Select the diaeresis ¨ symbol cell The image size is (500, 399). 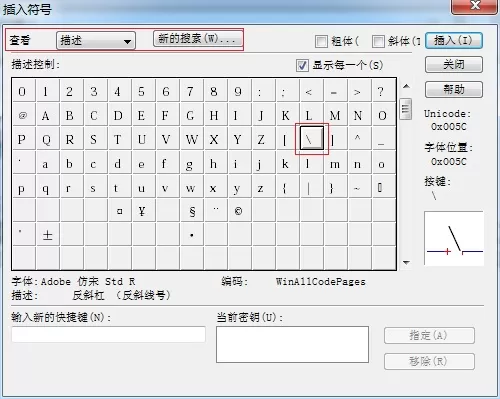click(x=216, y=210)
